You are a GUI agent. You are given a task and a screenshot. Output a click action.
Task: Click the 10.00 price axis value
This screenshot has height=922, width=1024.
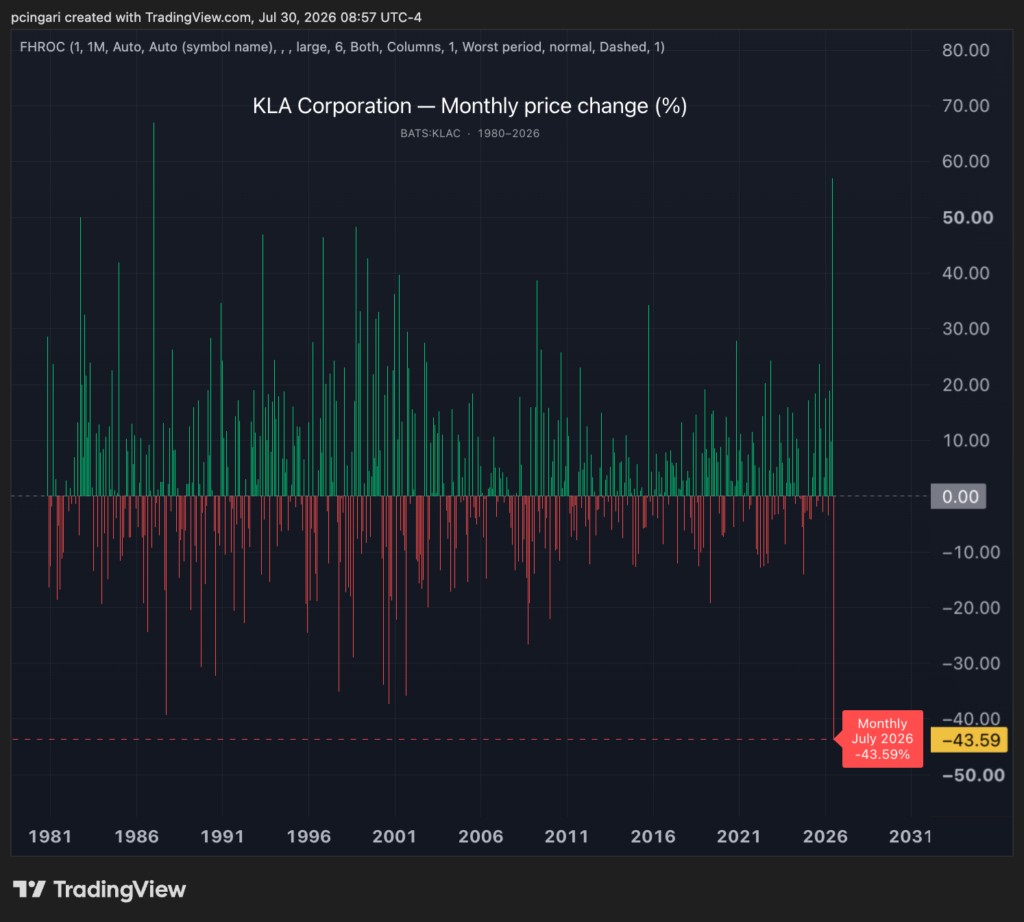pos(965,440)
